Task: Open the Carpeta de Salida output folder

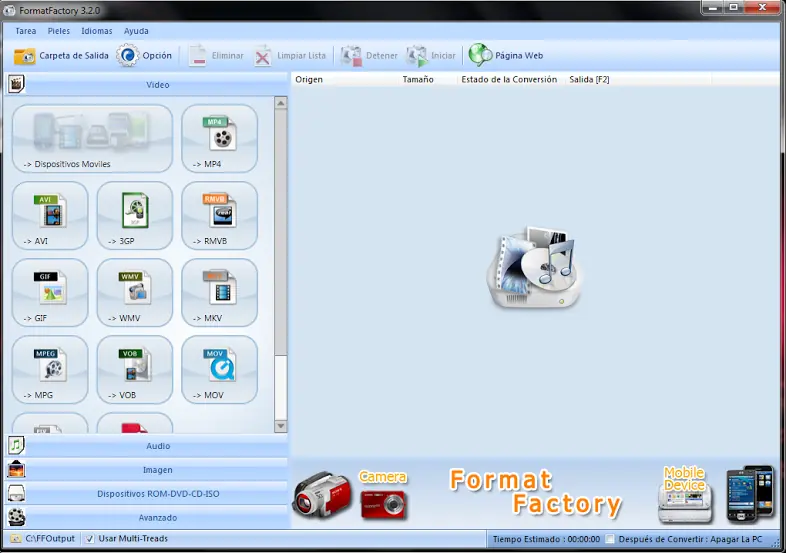Action: (61, 56)
